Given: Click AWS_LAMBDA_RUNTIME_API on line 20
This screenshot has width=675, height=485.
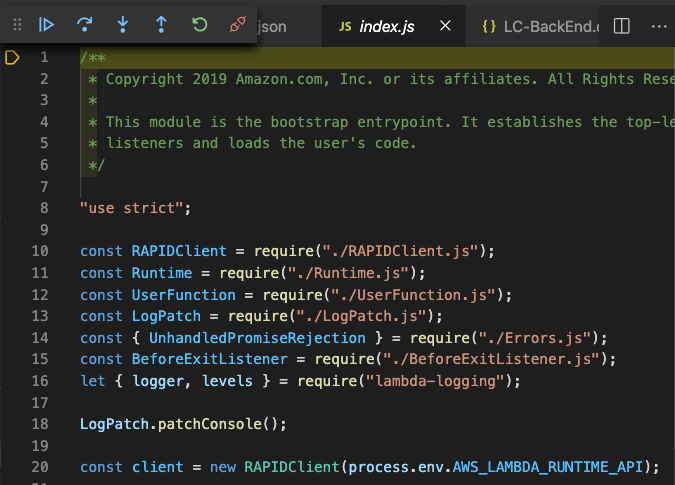Looking at the screenshot, I should pyautogui.click(x=548, y=467).
